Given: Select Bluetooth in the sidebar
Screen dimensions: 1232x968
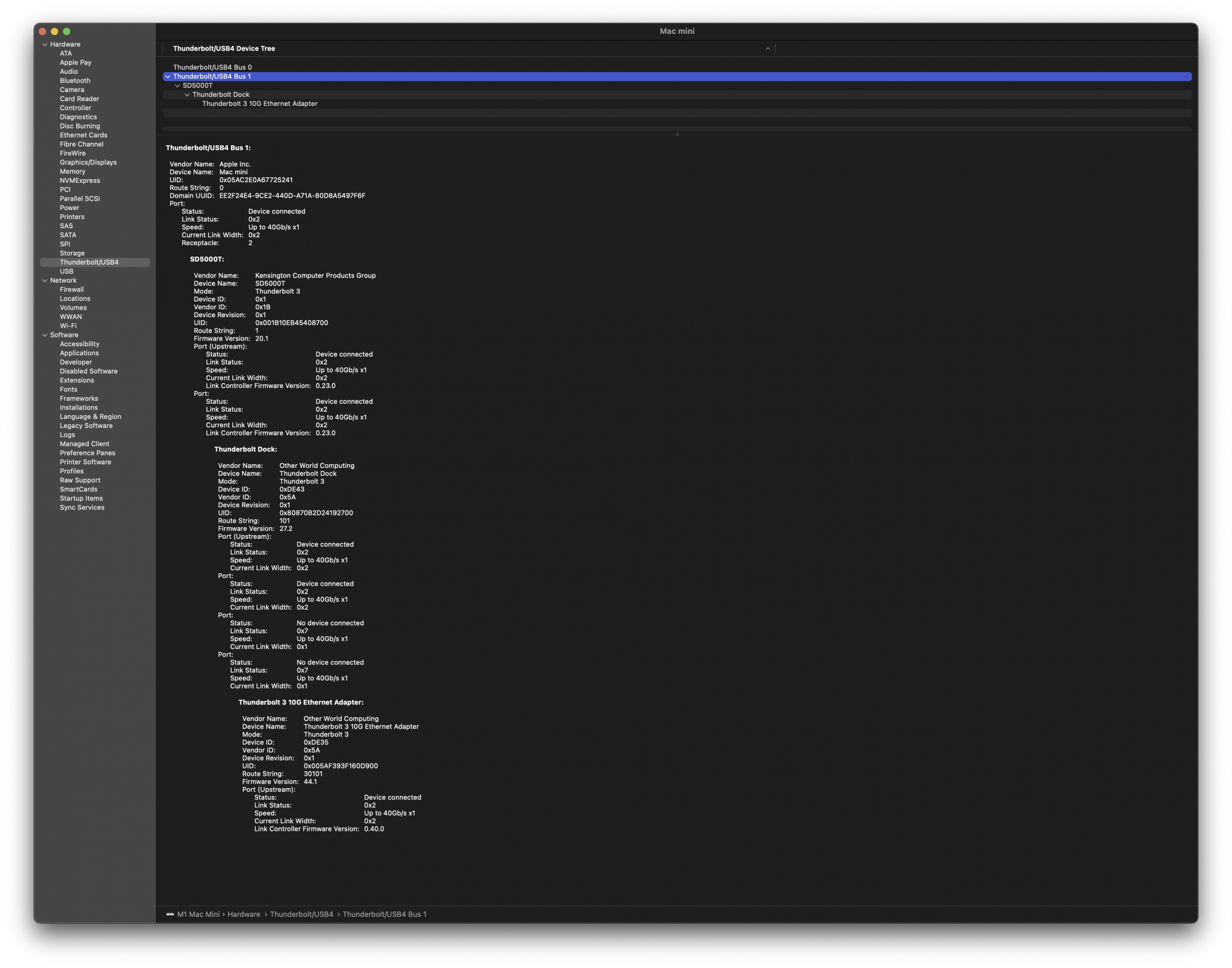Looking at the screenshot, I should point(75,81).
